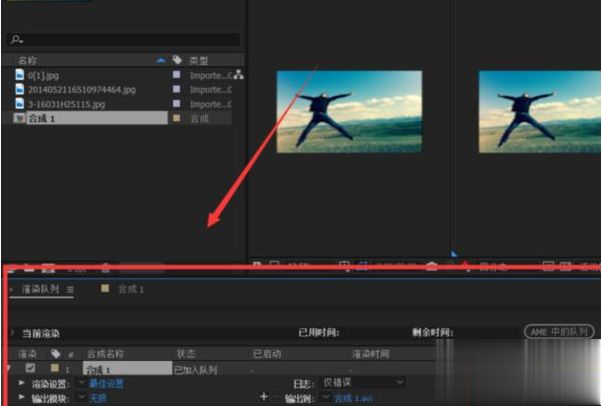Click the label color of 0[1].jpg
602x406 pixels.
(x=177, y=75)
